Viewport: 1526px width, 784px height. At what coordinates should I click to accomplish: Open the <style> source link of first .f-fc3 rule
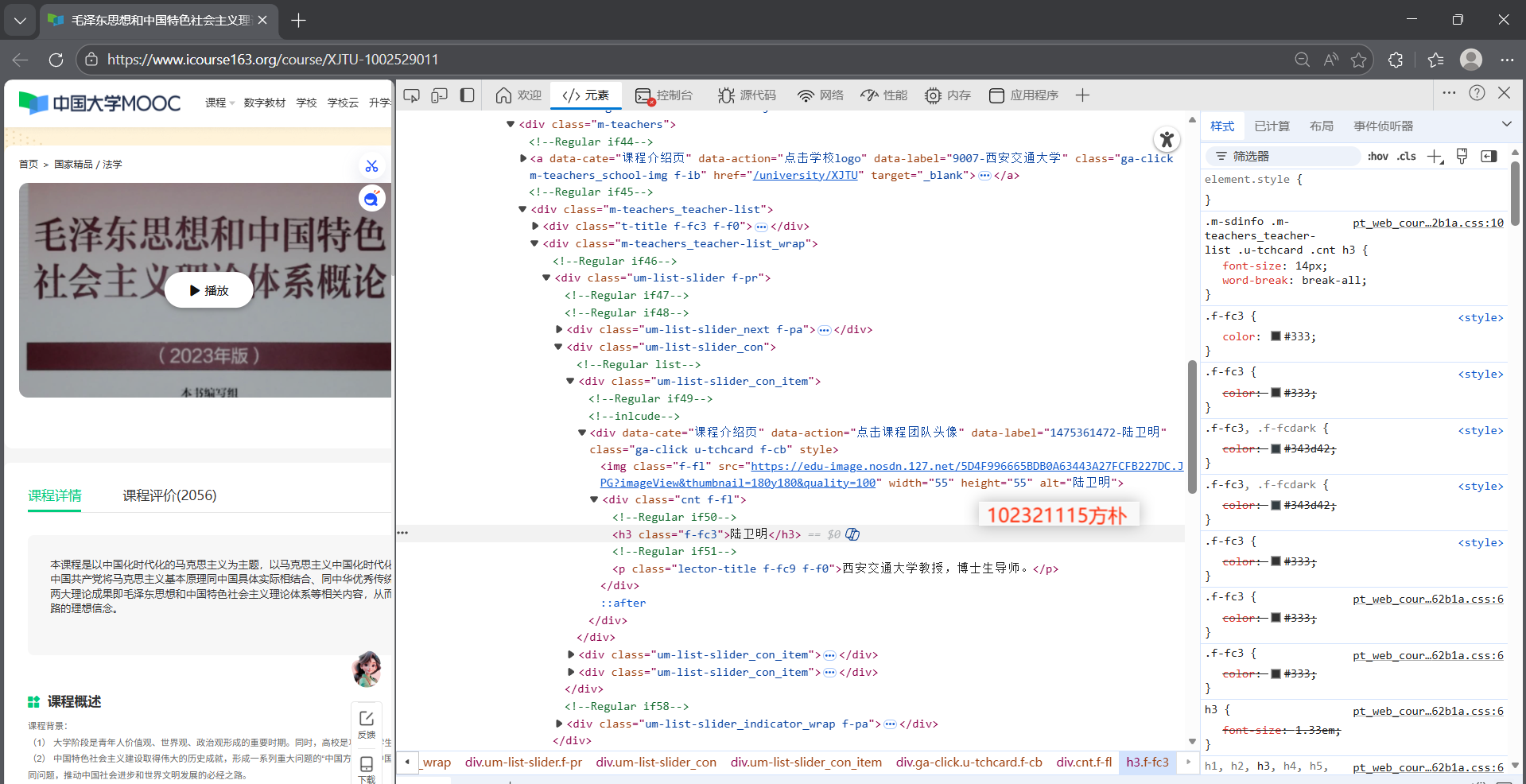(x=1481, y=317)
